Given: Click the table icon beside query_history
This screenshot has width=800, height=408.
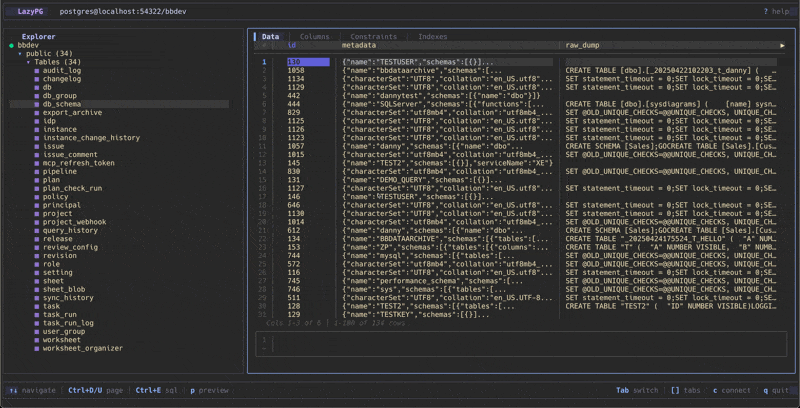Looking at the screenshot, I should (x=37, y=231).
